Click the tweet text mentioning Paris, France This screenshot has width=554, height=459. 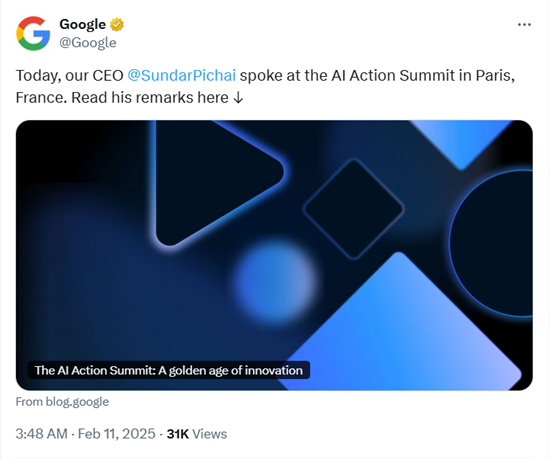[x=265, y=87]
